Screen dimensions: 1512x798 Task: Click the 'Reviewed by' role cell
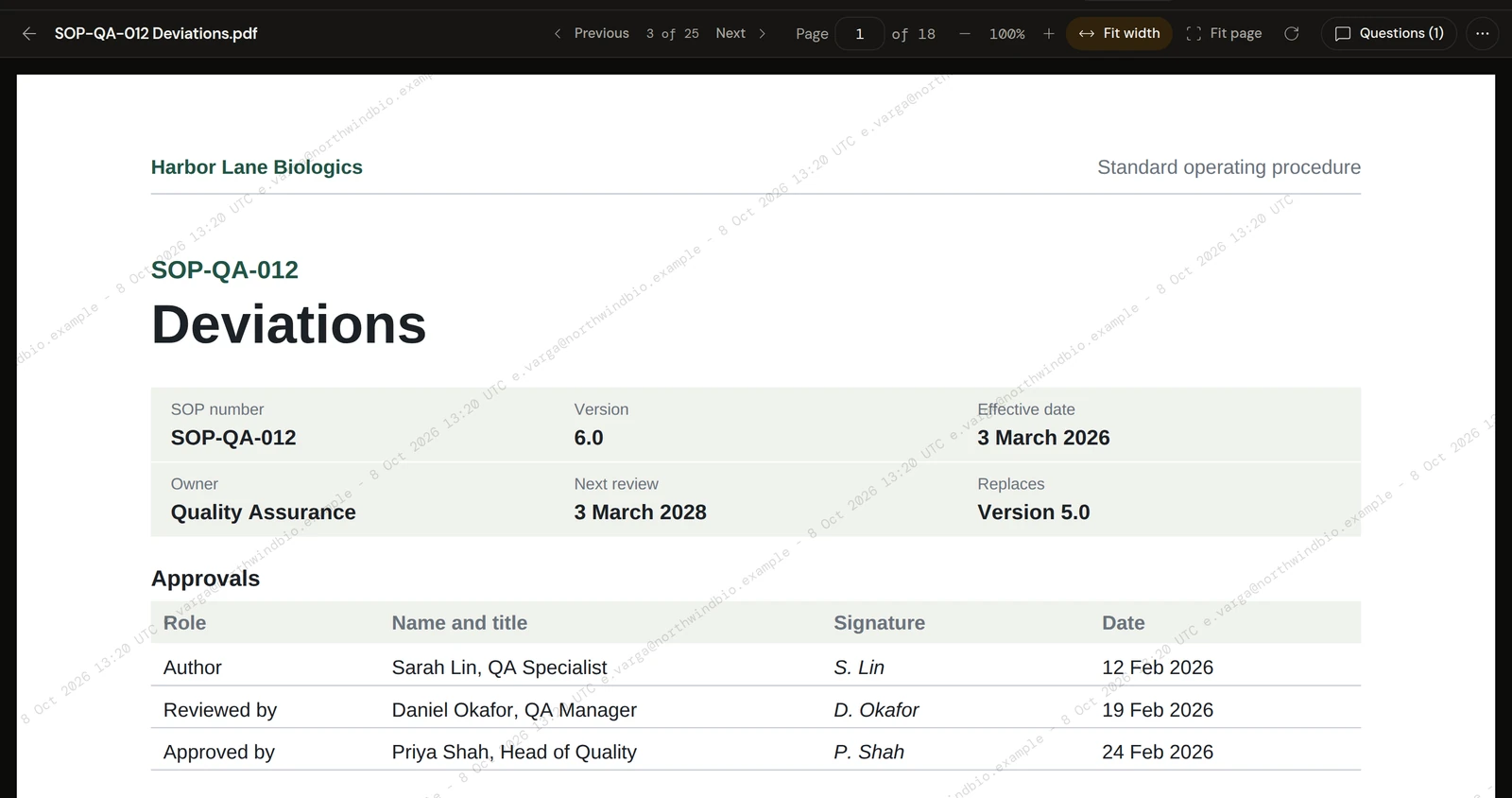pyautogui.click(x=220, y=710)
